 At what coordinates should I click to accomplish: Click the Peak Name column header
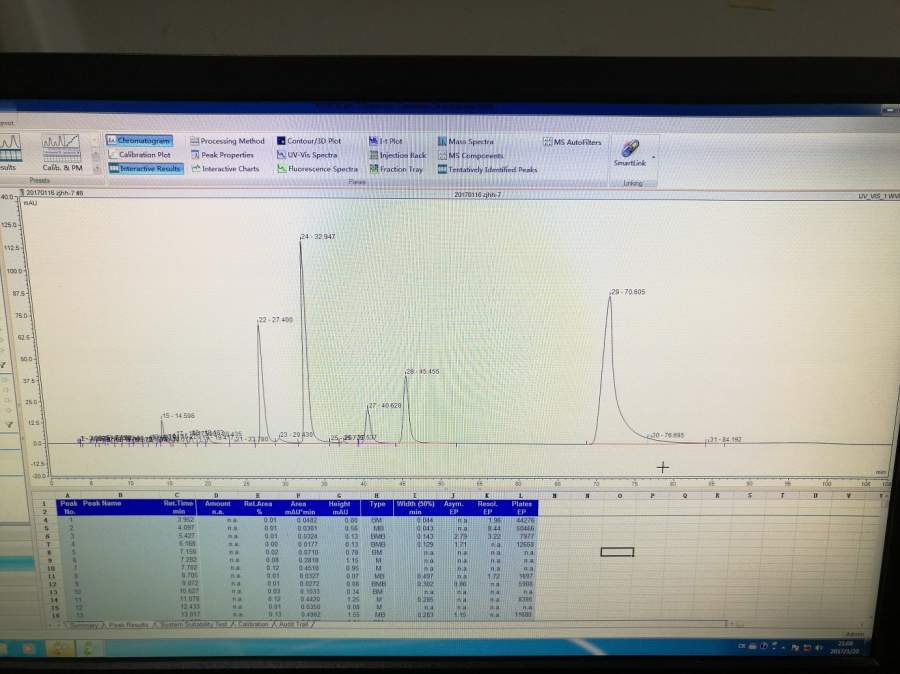tap(102, 503)
